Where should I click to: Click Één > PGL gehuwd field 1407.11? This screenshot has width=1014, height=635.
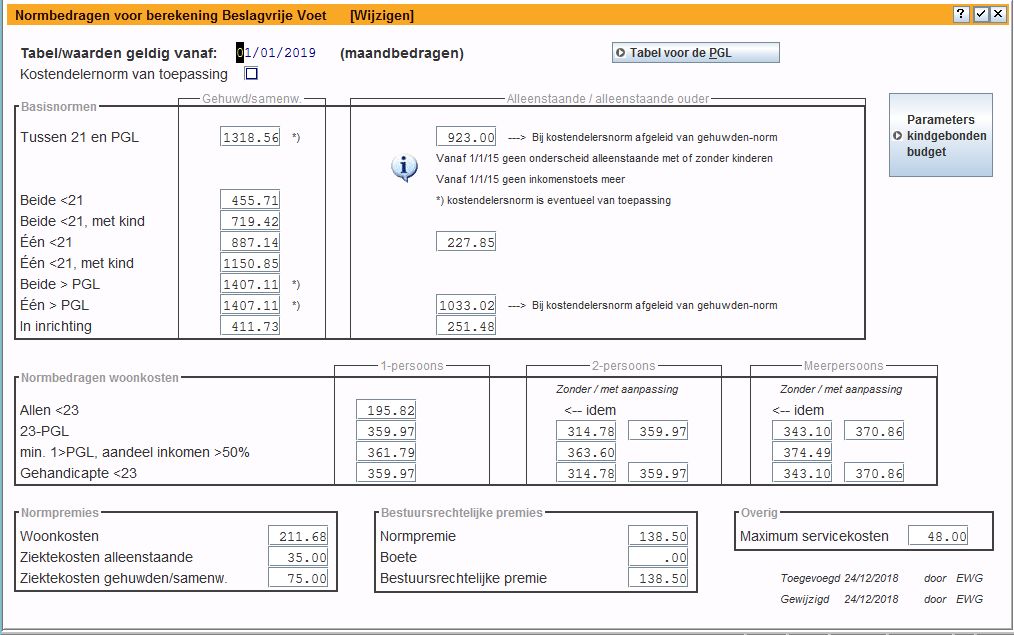pos(250,305)
